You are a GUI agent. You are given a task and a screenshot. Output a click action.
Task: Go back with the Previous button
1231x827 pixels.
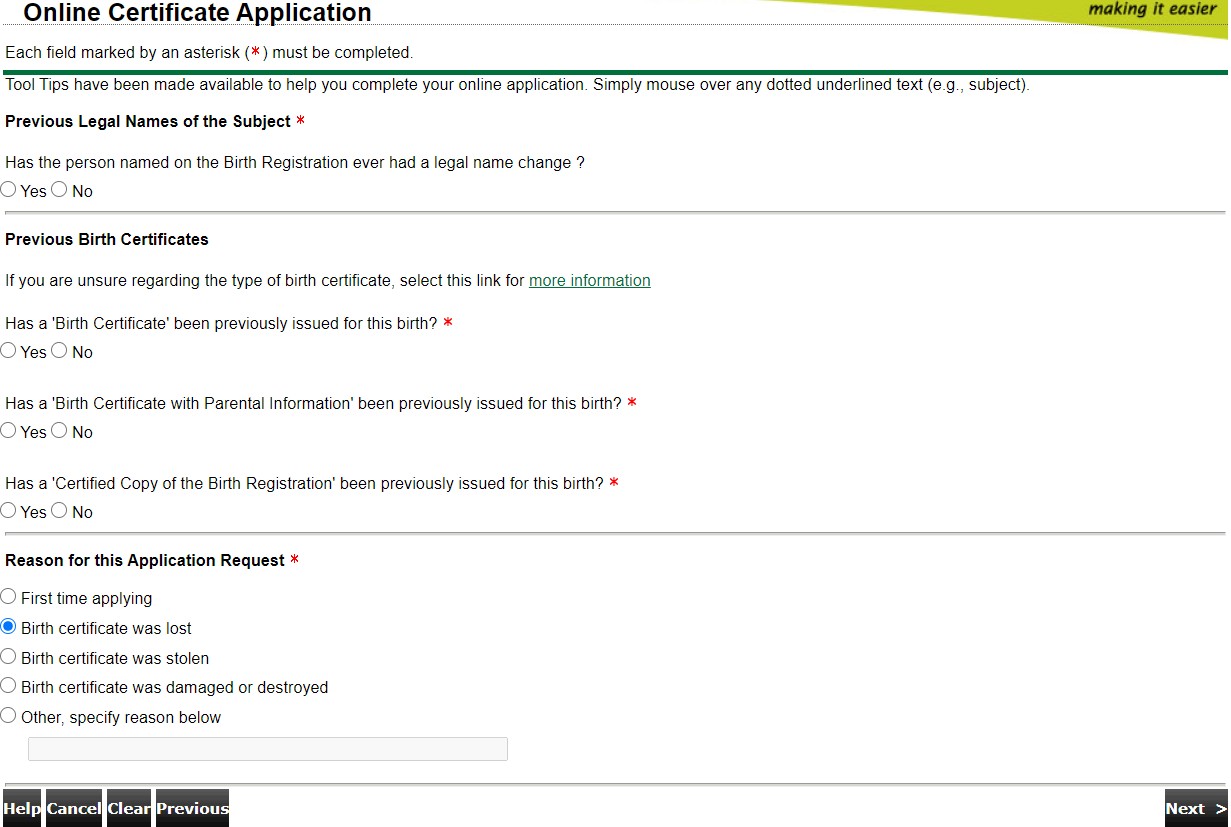(192, 809)
